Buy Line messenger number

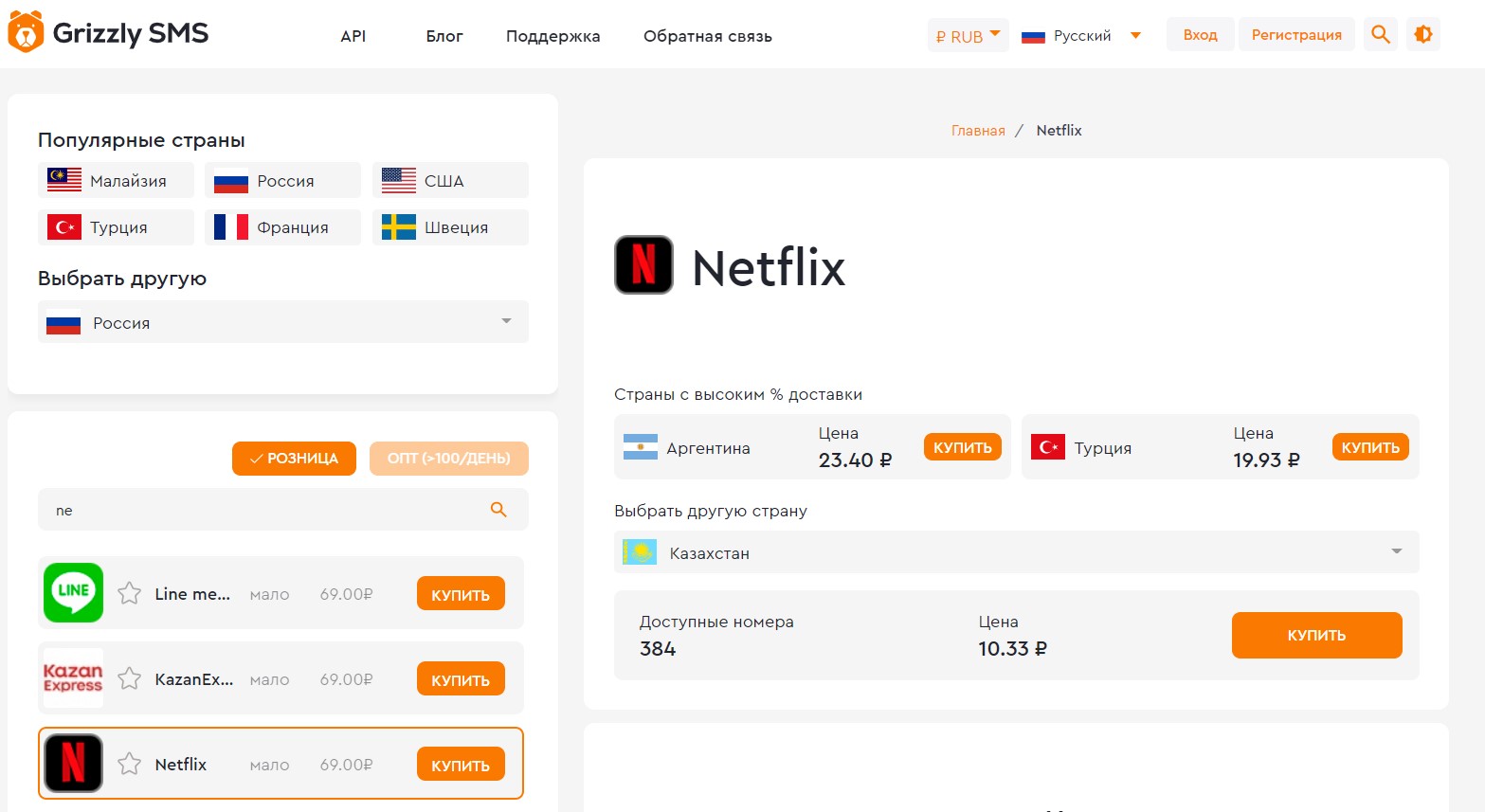click(x=461, y=594)
